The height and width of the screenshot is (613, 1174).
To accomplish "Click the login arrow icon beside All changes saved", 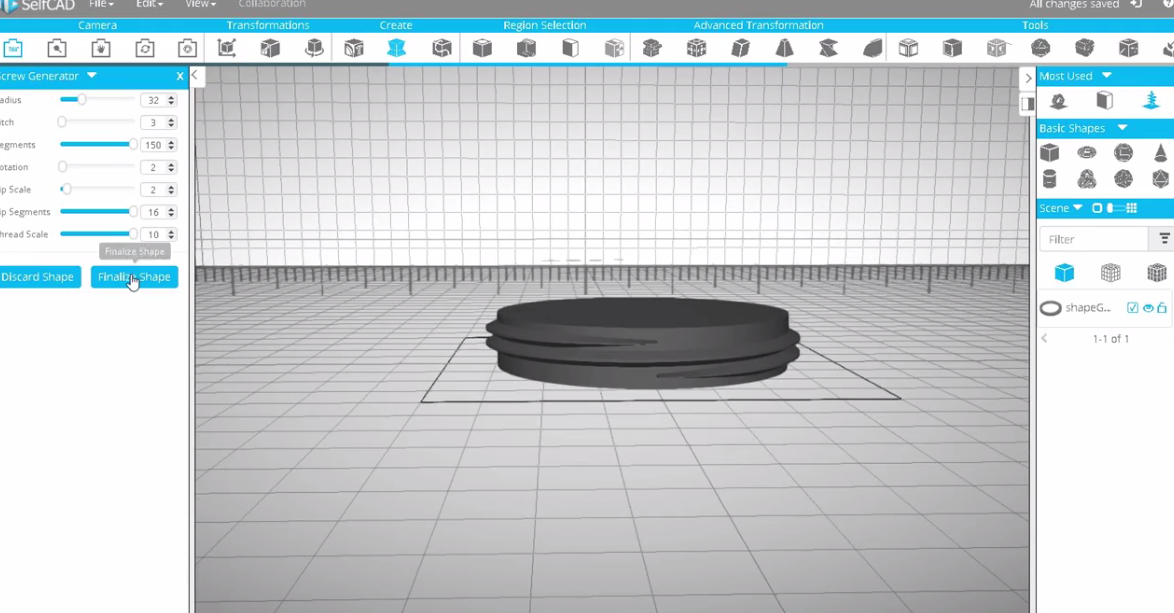I will [1136, 4].
